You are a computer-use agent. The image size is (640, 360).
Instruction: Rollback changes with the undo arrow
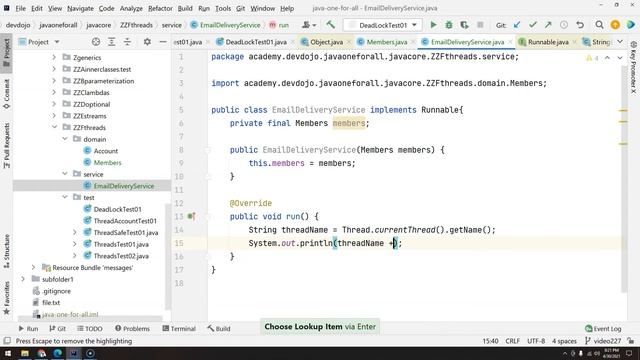tap(580, 25)
